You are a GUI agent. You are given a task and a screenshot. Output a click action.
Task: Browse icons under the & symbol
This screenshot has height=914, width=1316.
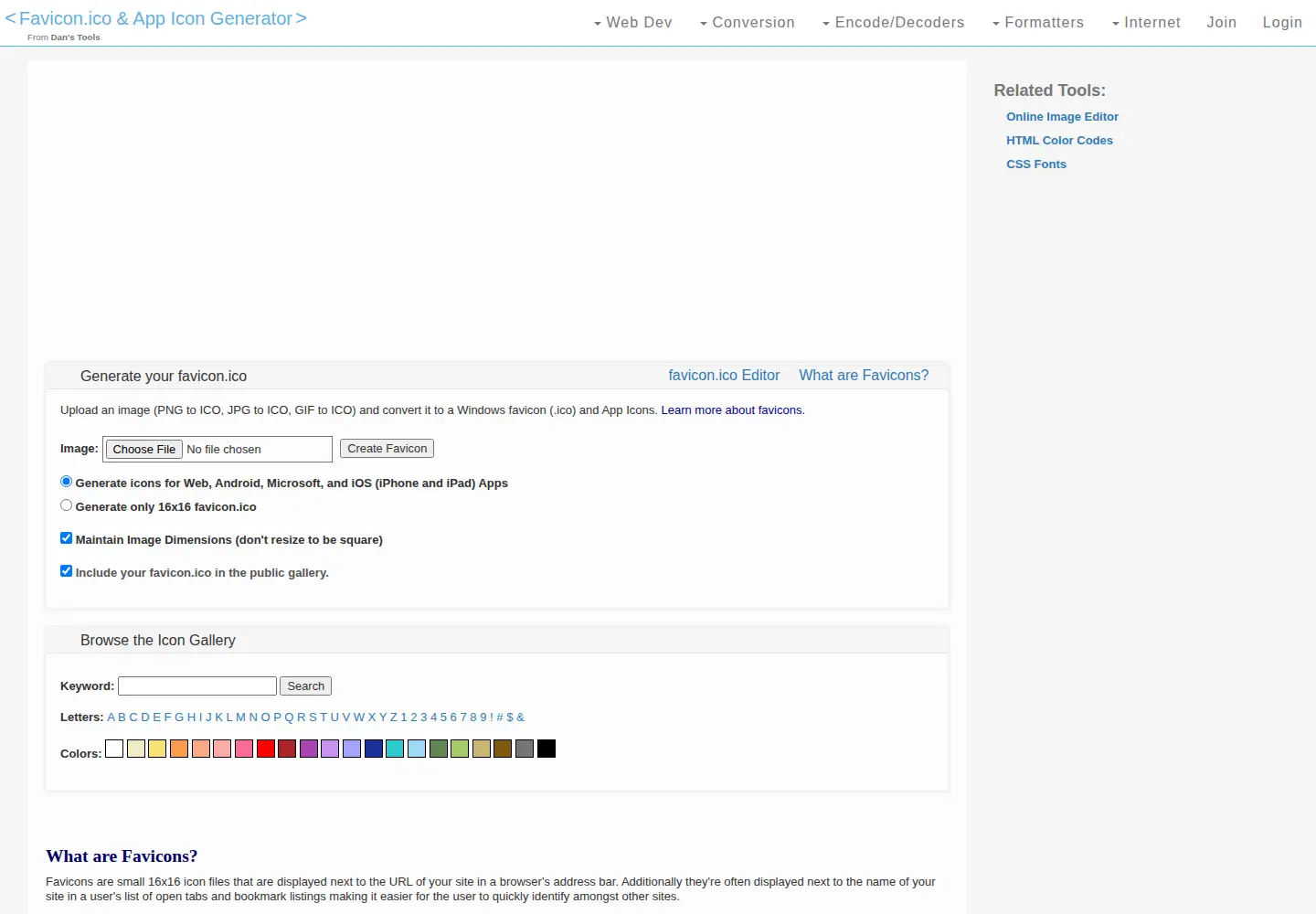point(520,717)
